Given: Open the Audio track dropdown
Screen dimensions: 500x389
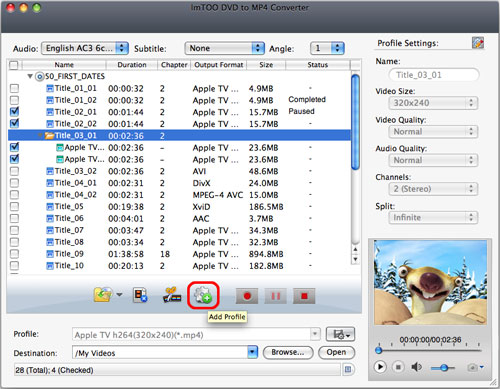Looking at the screenshot, I should (85, 48).
